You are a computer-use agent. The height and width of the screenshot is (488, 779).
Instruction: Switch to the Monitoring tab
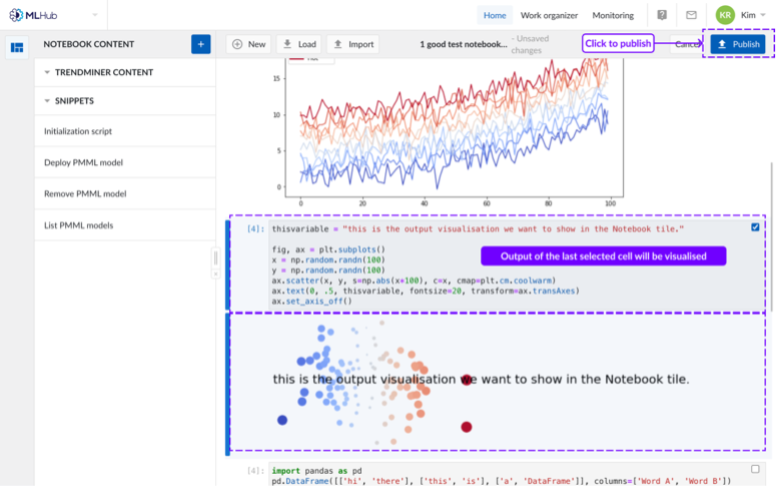612,15
